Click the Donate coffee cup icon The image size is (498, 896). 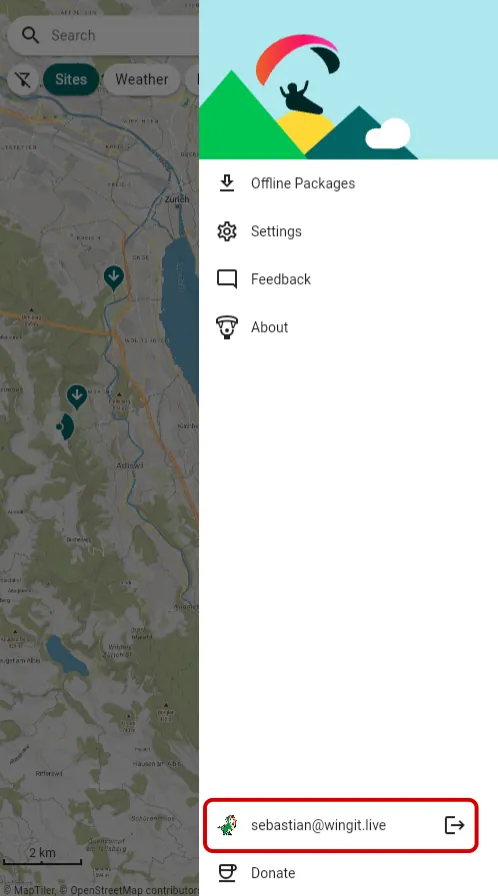[227, 873]
